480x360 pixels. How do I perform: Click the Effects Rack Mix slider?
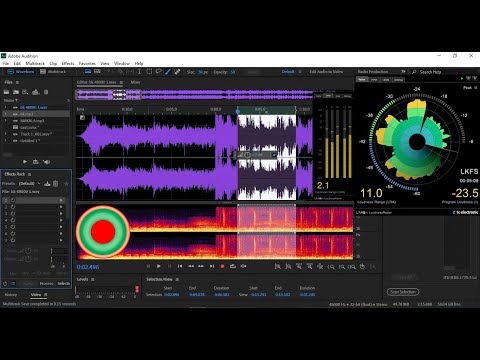(39, 273)
